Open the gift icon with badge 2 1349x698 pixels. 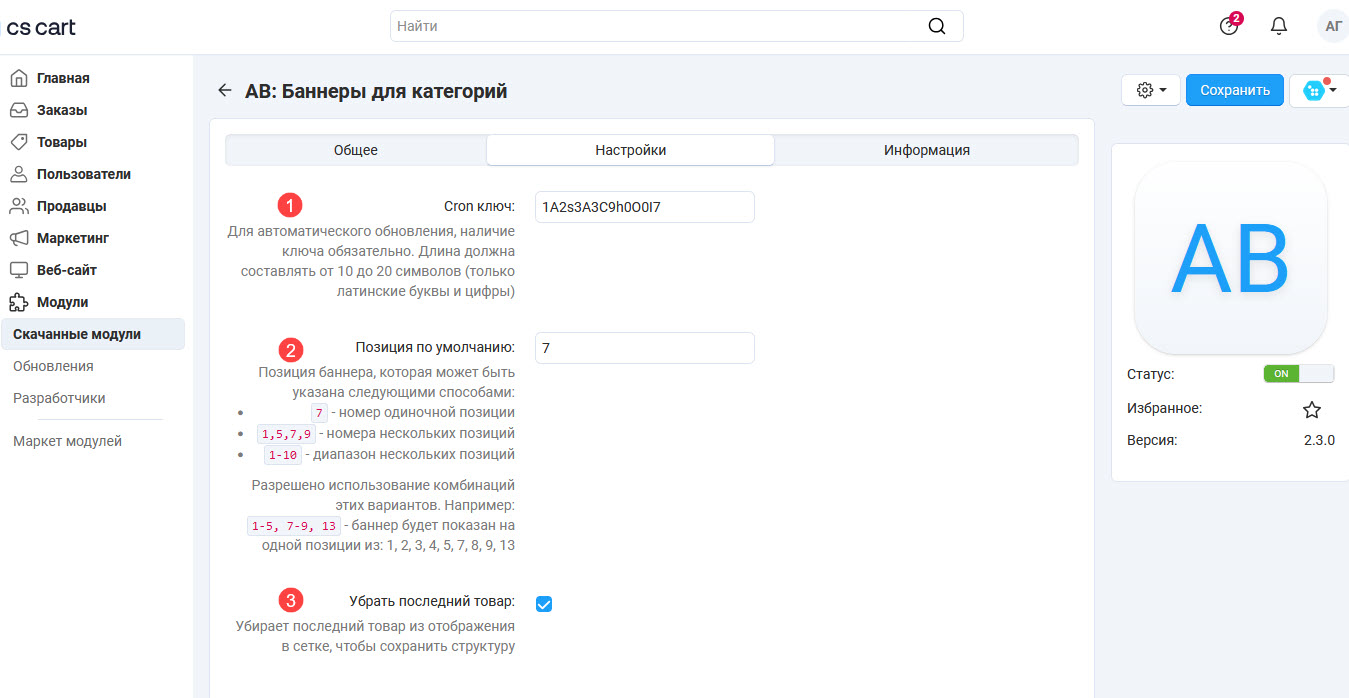coord(1228,25)
